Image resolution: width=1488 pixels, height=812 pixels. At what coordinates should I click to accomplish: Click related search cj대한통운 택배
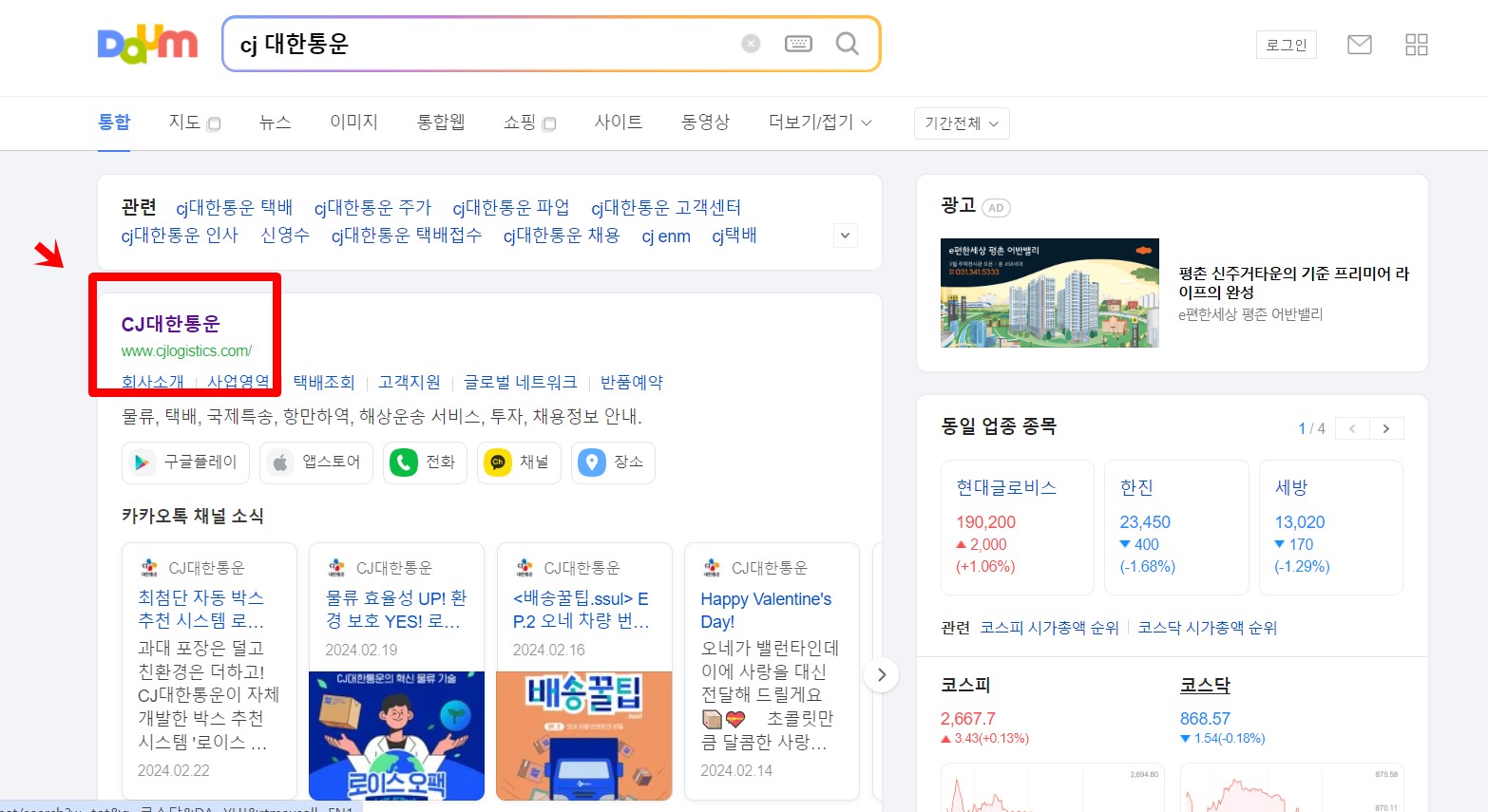(x=235, y=207)
